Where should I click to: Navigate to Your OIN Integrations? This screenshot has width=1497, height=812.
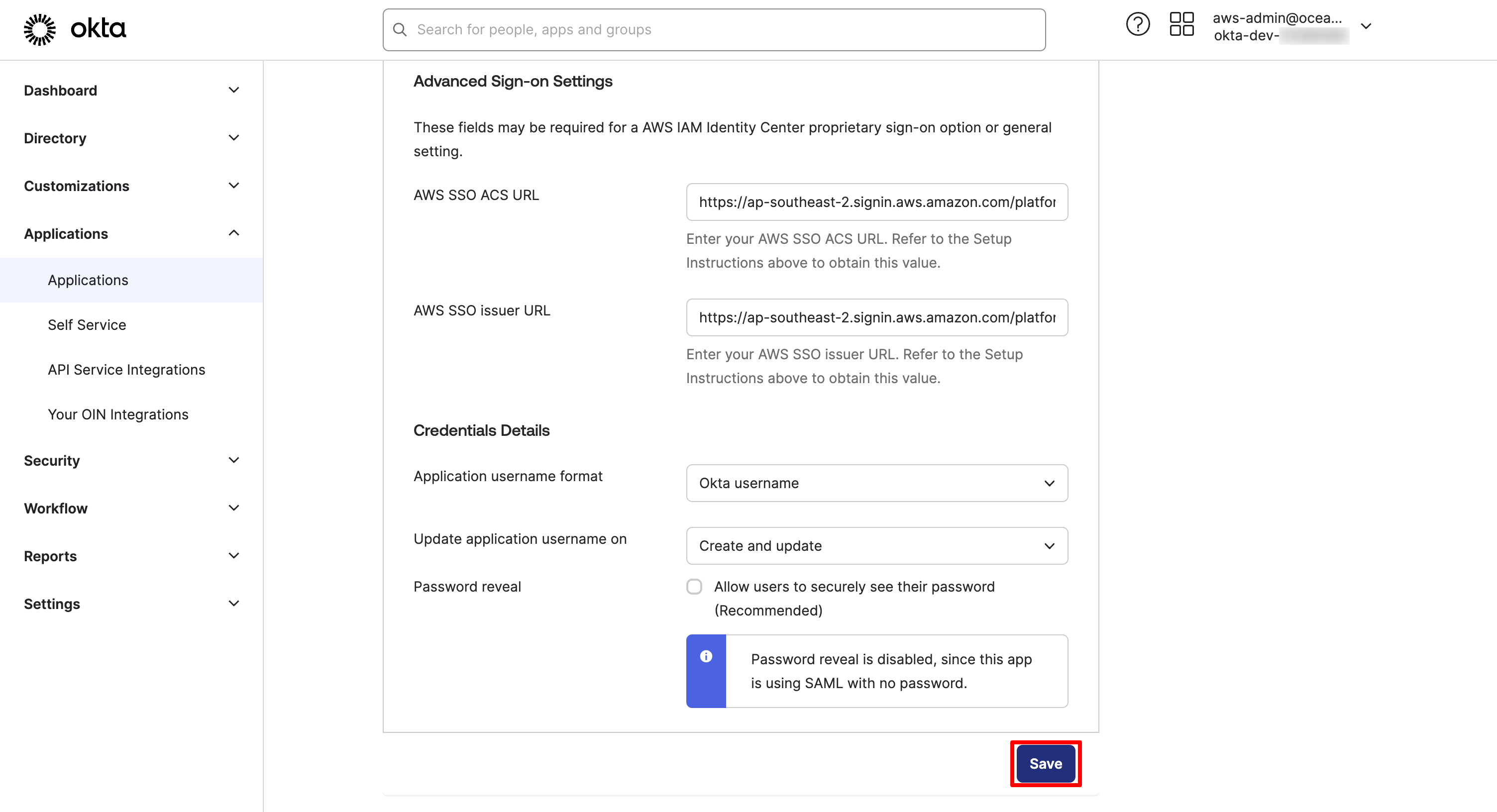pyautogui.click(x=117, y=414)
